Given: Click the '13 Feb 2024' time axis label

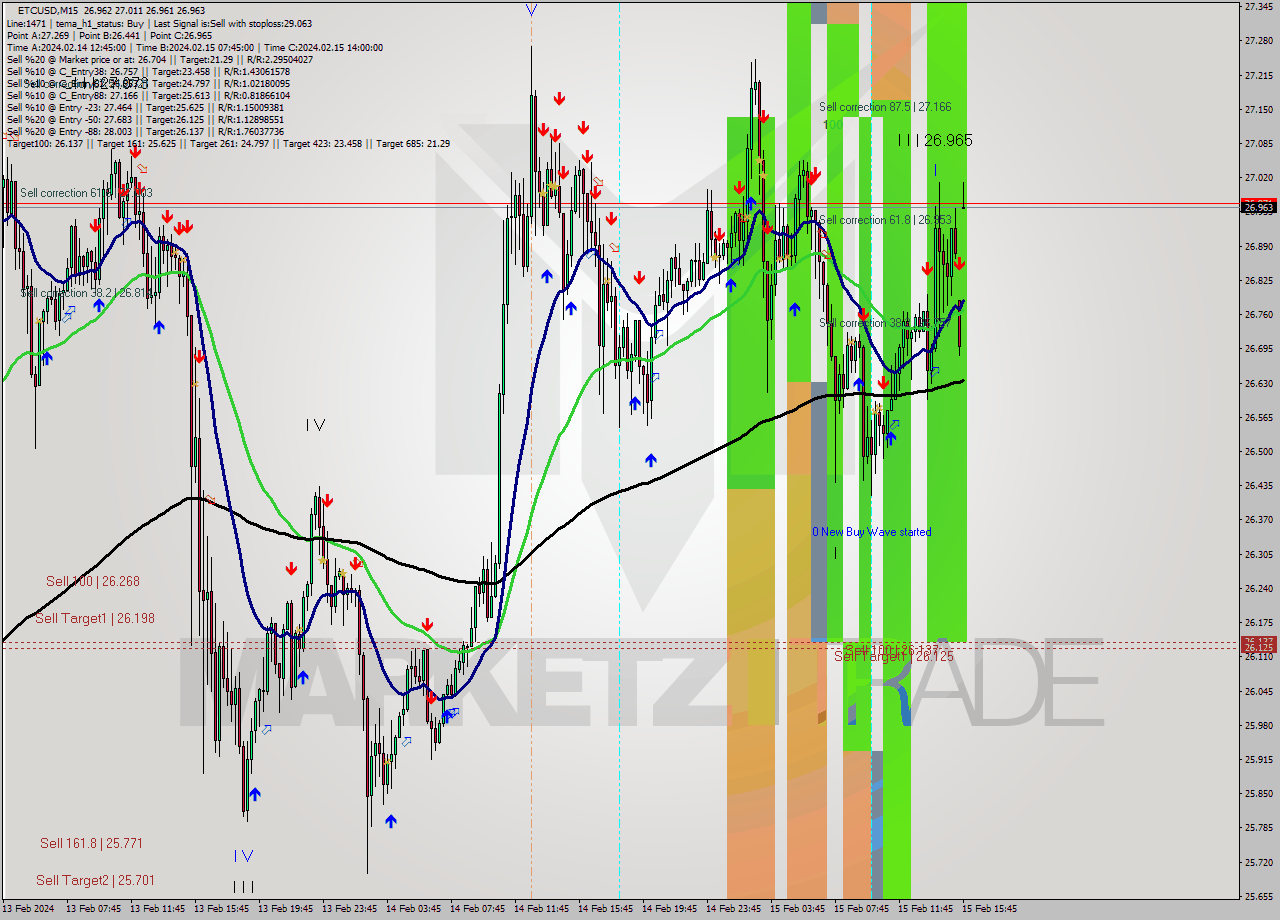Looking at the screenshot, I should coord(29,909).
